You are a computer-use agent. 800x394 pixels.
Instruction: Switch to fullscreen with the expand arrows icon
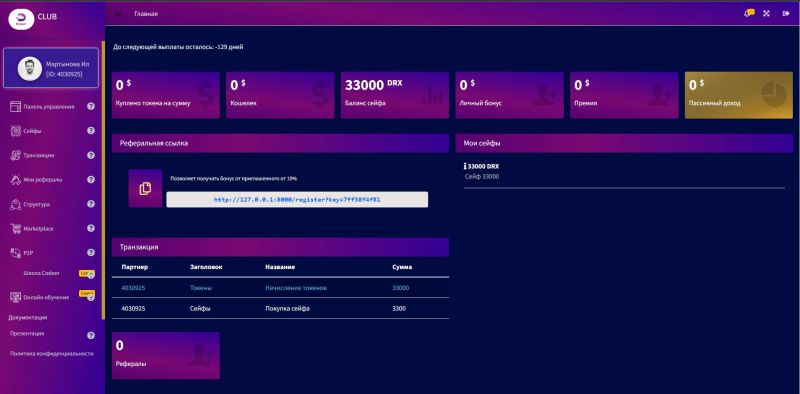pyautogui.click(x=766, y=14)
